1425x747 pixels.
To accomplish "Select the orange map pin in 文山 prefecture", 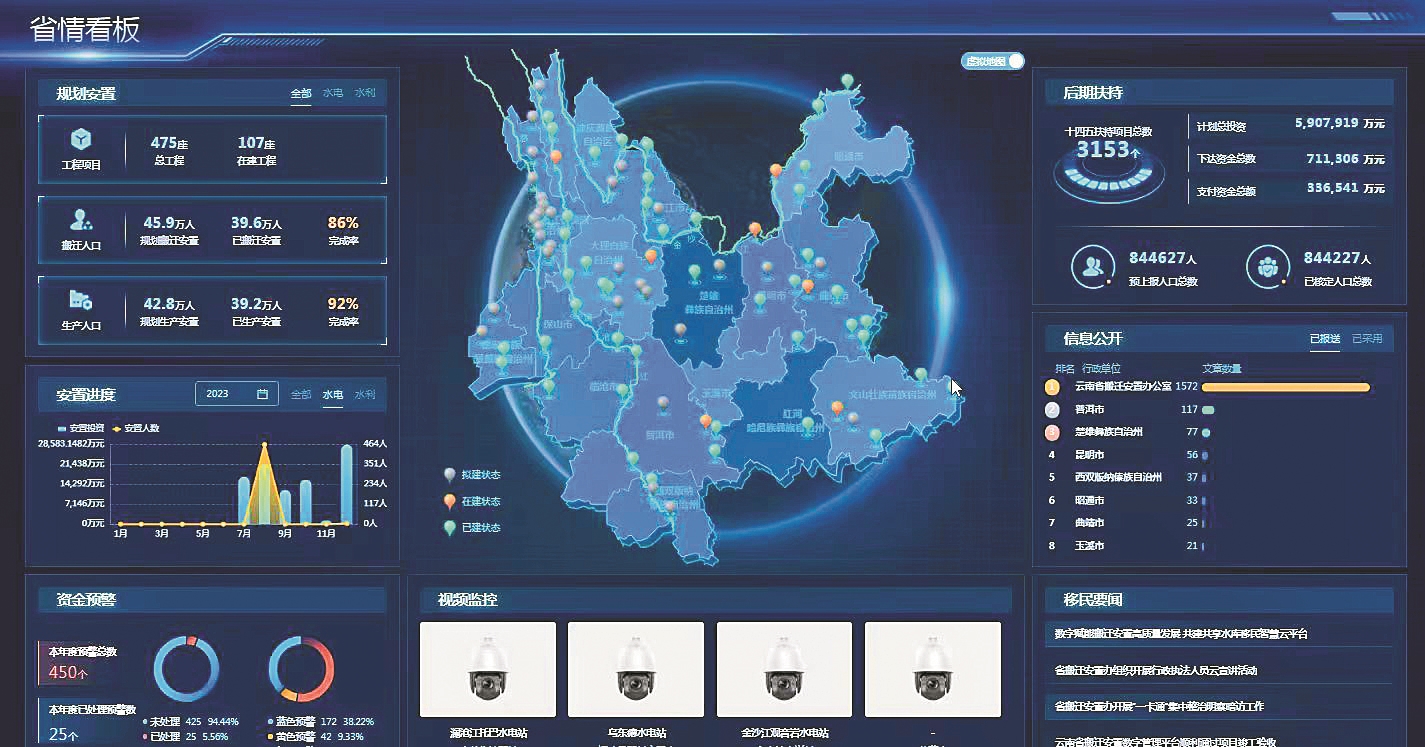I will pyautogui.click(x=837, y=409).
